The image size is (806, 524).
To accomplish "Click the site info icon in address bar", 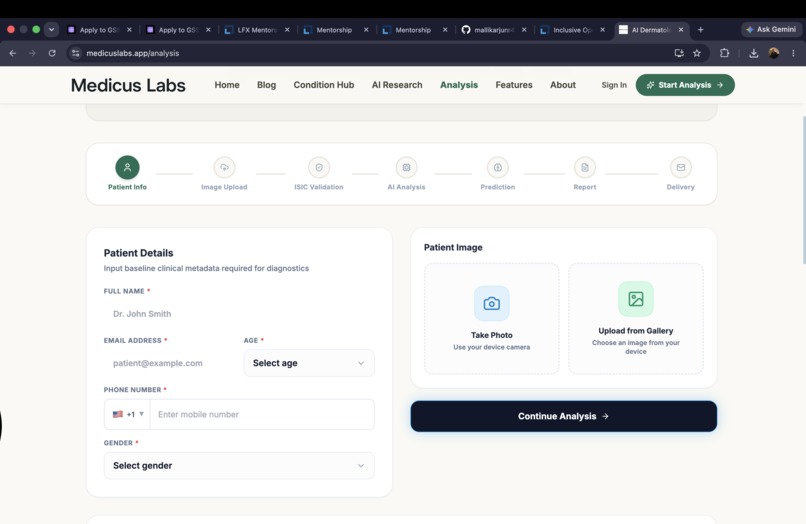I will 76,53.
